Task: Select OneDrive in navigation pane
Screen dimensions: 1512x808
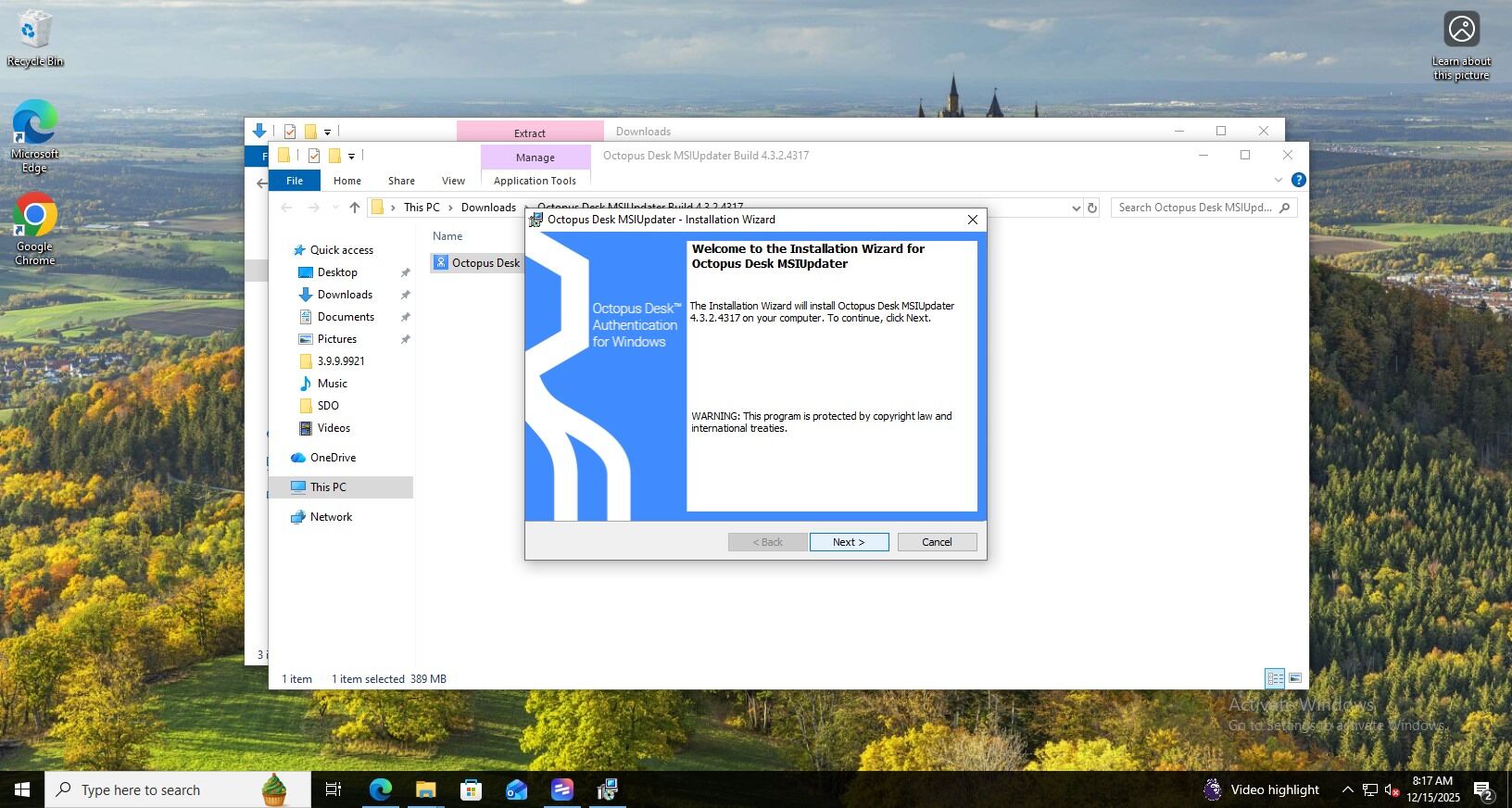Action: [333, 458]
